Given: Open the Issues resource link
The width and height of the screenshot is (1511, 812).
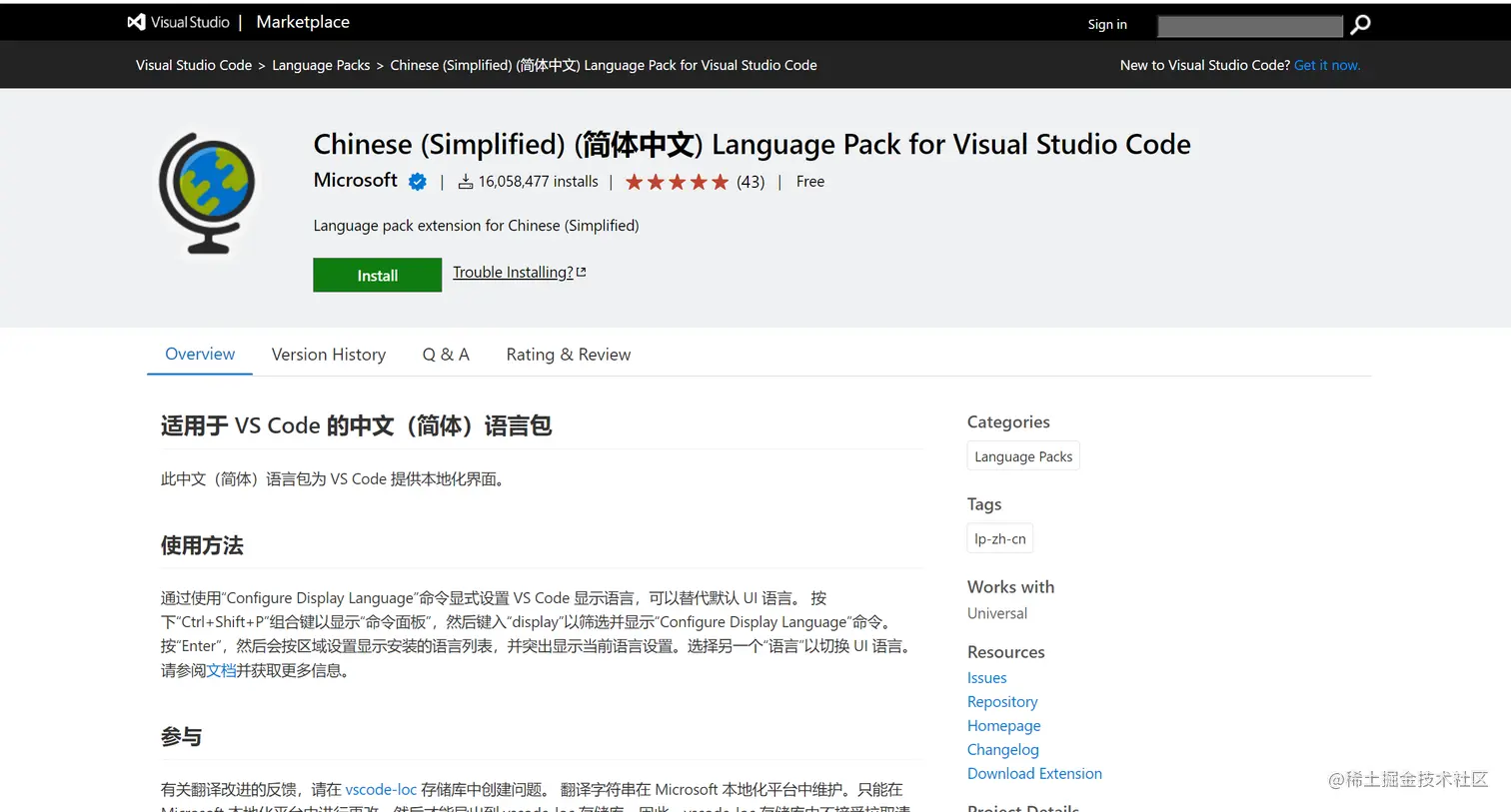Looking at the screenshot, I should click(x=987, y=678).
